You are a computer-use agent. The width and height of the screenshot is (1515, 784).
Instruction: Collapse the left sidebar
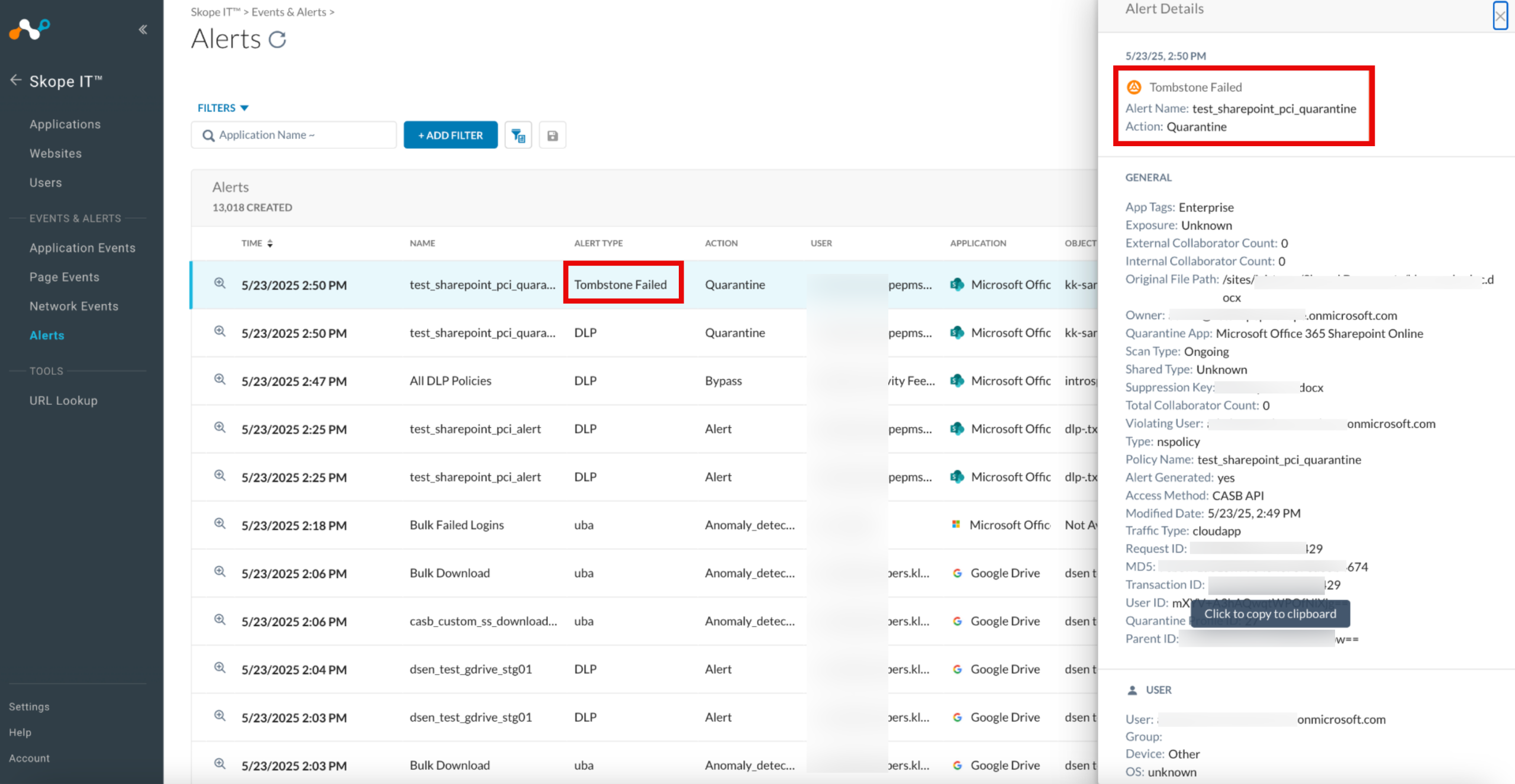(x=143, y=29)
